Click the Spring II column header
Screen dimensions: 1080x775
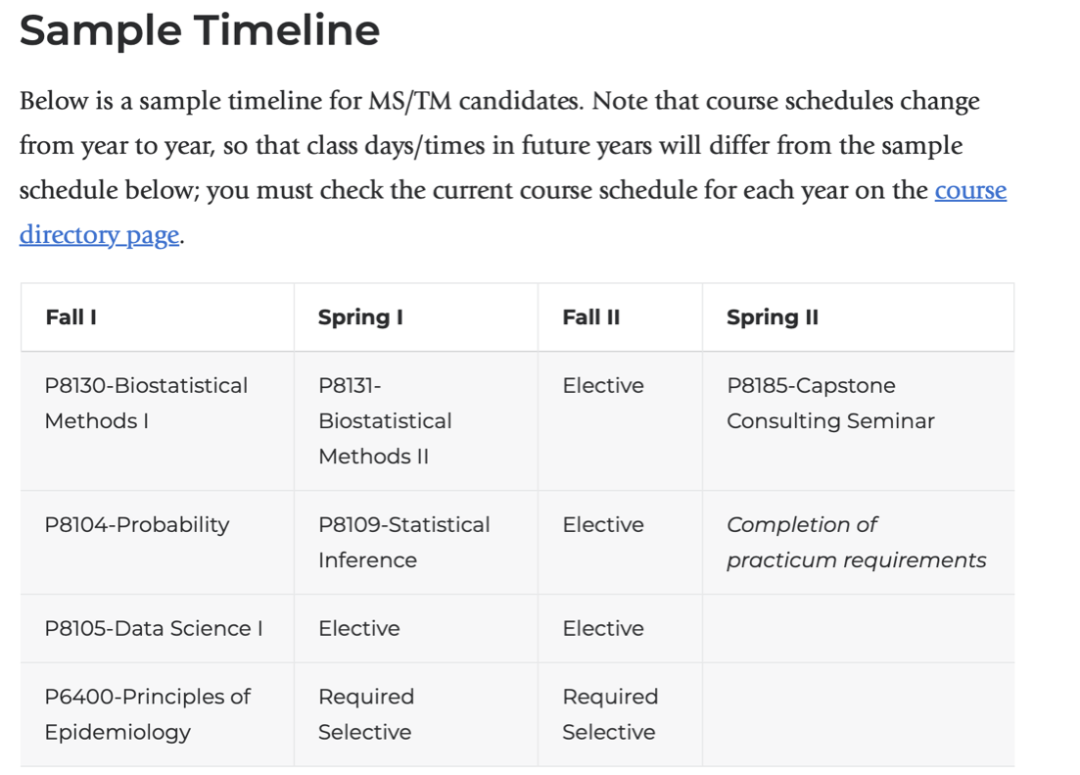pyautogui.click(x=772, y=318)
